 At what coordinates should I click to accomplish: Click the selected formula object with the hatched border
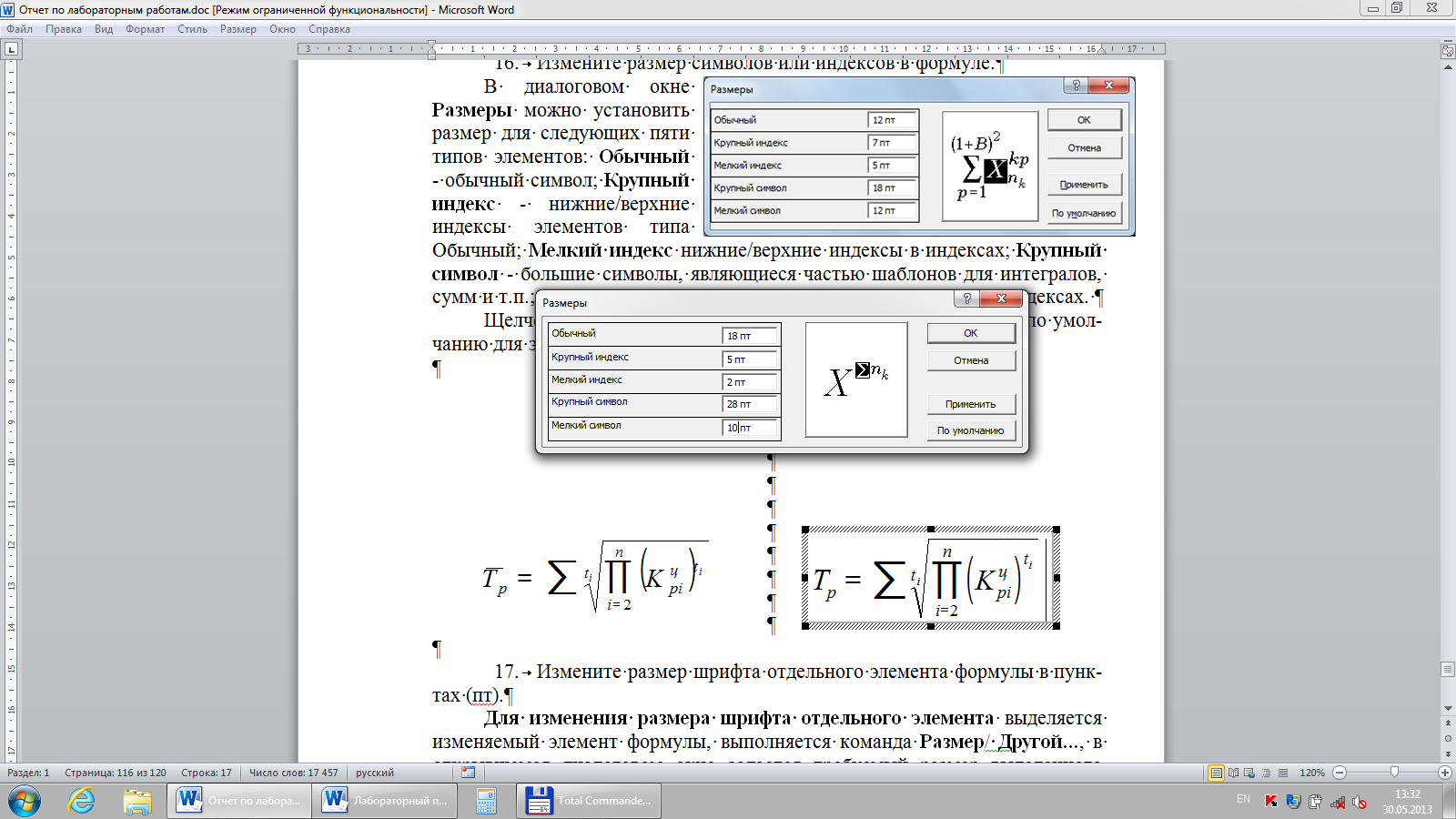pyautogui.click(x=930, y=578)
